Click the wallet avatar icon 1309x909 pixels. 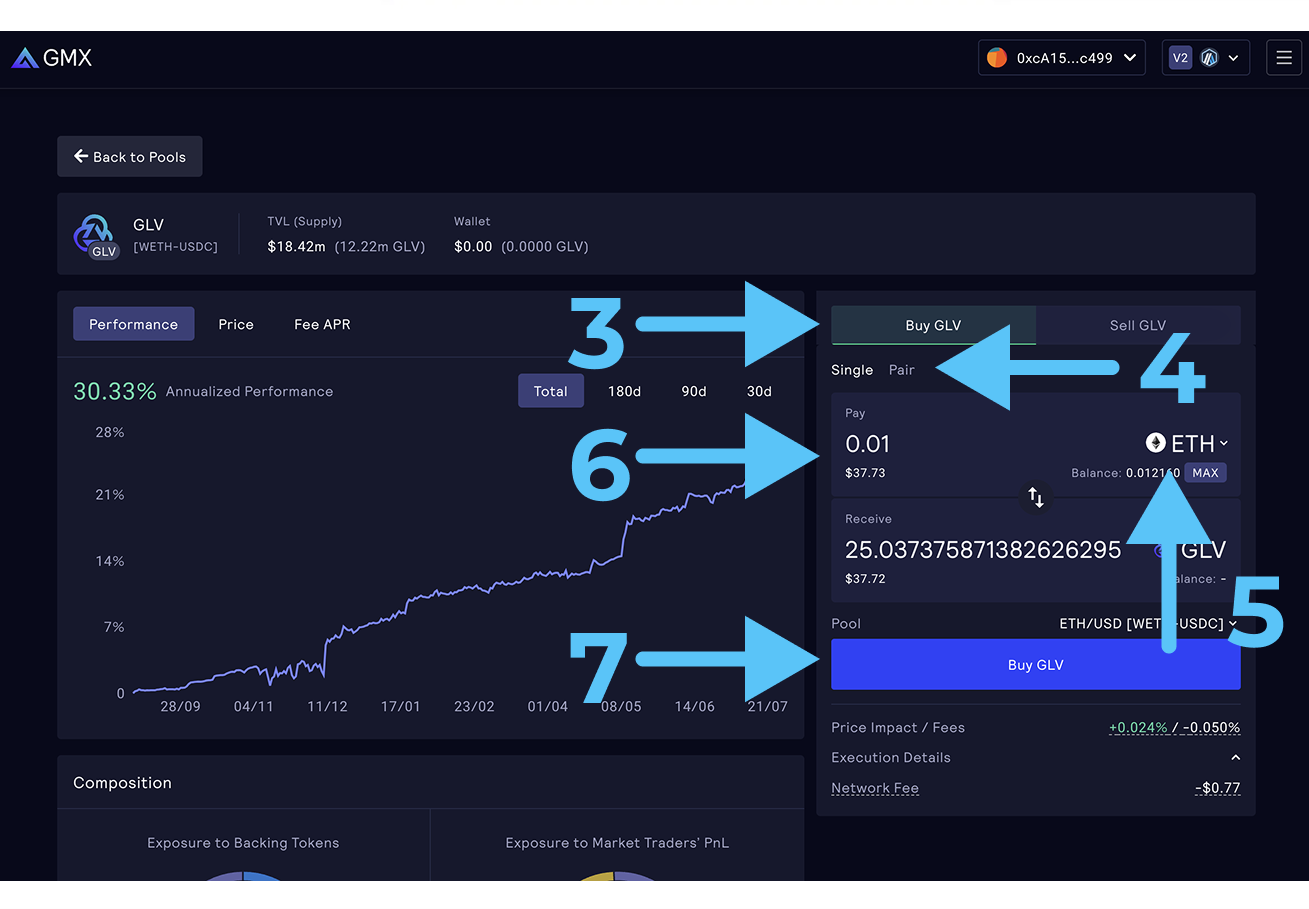pyautogui.click(x=997, y=58)
